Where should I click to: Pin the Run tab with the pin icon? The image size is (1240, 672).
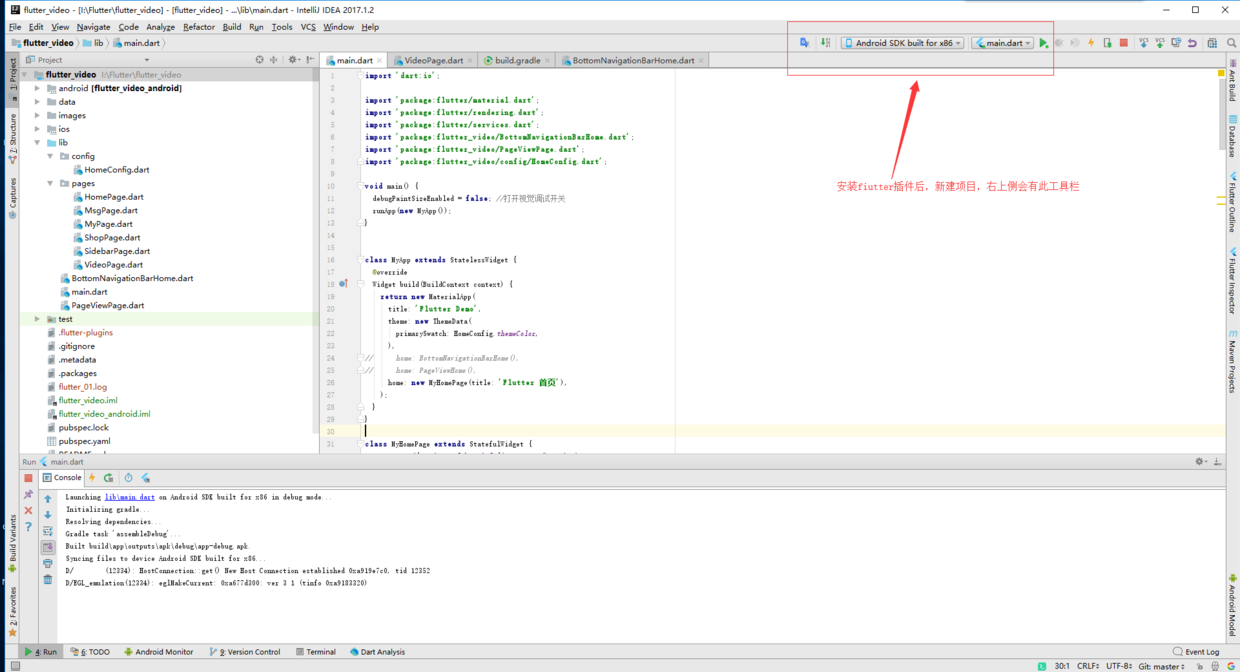pos(28,494)
